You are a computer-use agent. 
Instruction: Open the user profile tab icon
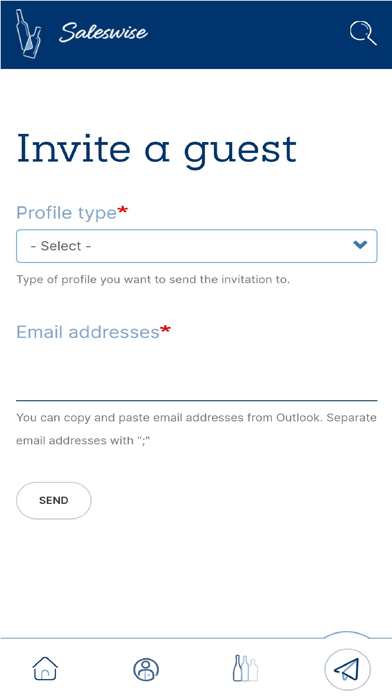click(x=146, y=669)
